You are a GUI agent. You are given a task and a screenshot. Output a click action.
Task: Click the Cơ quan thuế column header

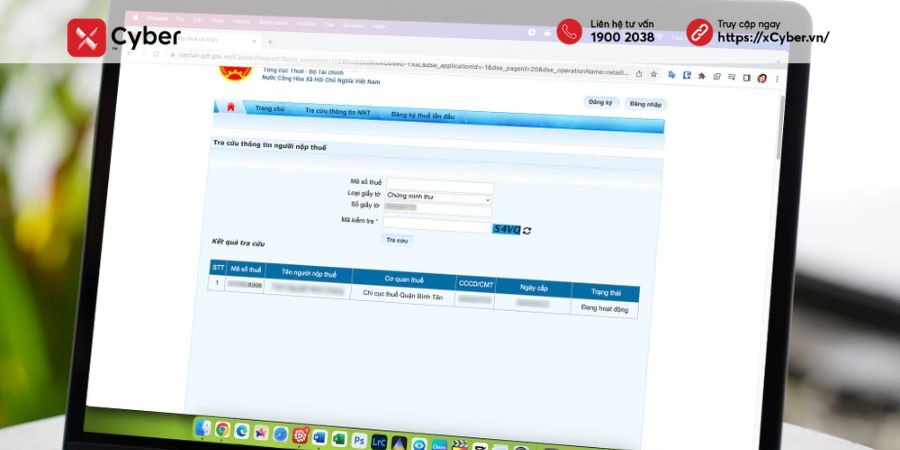point(404,280)
